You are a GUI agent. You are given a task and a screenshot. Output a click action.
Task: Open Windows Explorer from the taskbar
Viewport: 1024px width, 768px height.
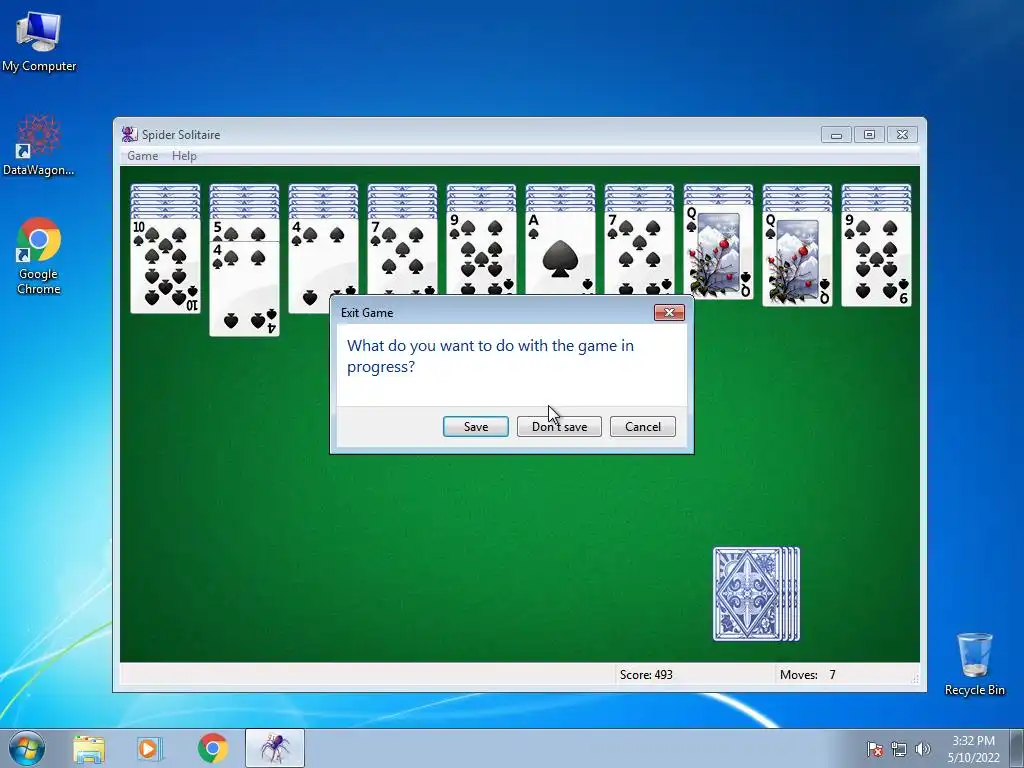tap(89, 748)
